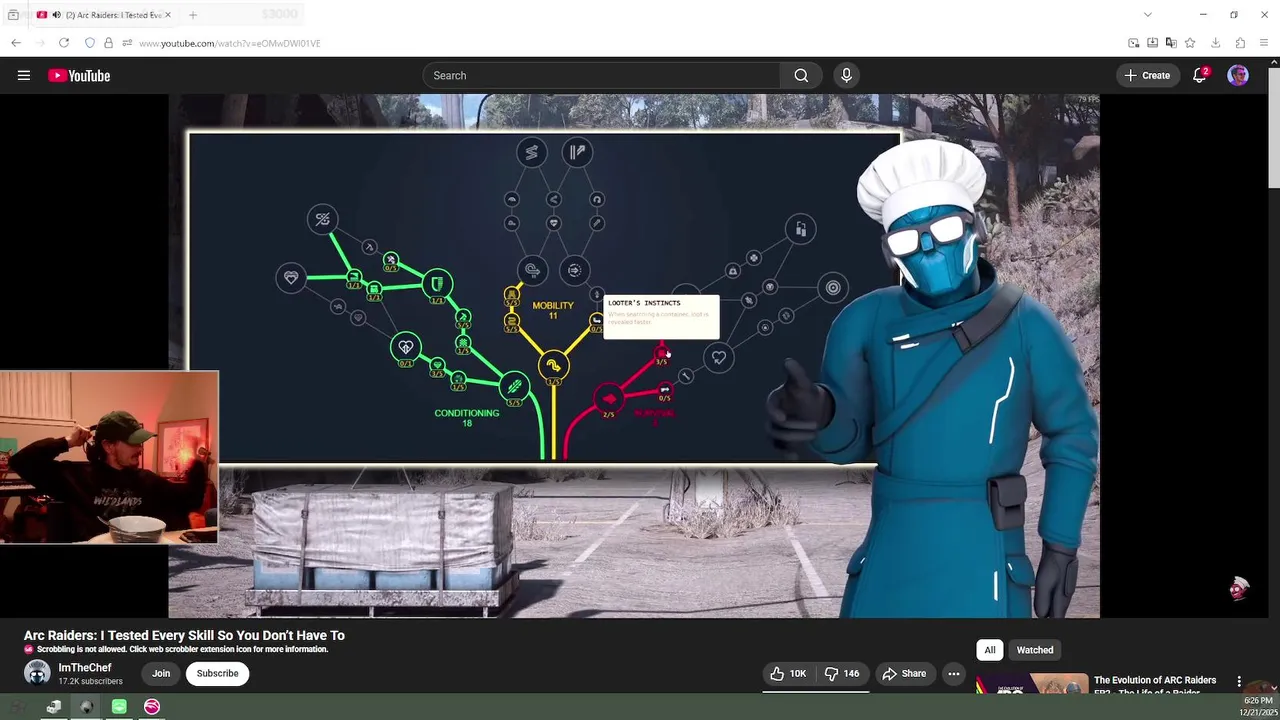The height and width of the screenshot is (720, 1280).
Task: Click the video player to pause
Action: tap(634, 356)
